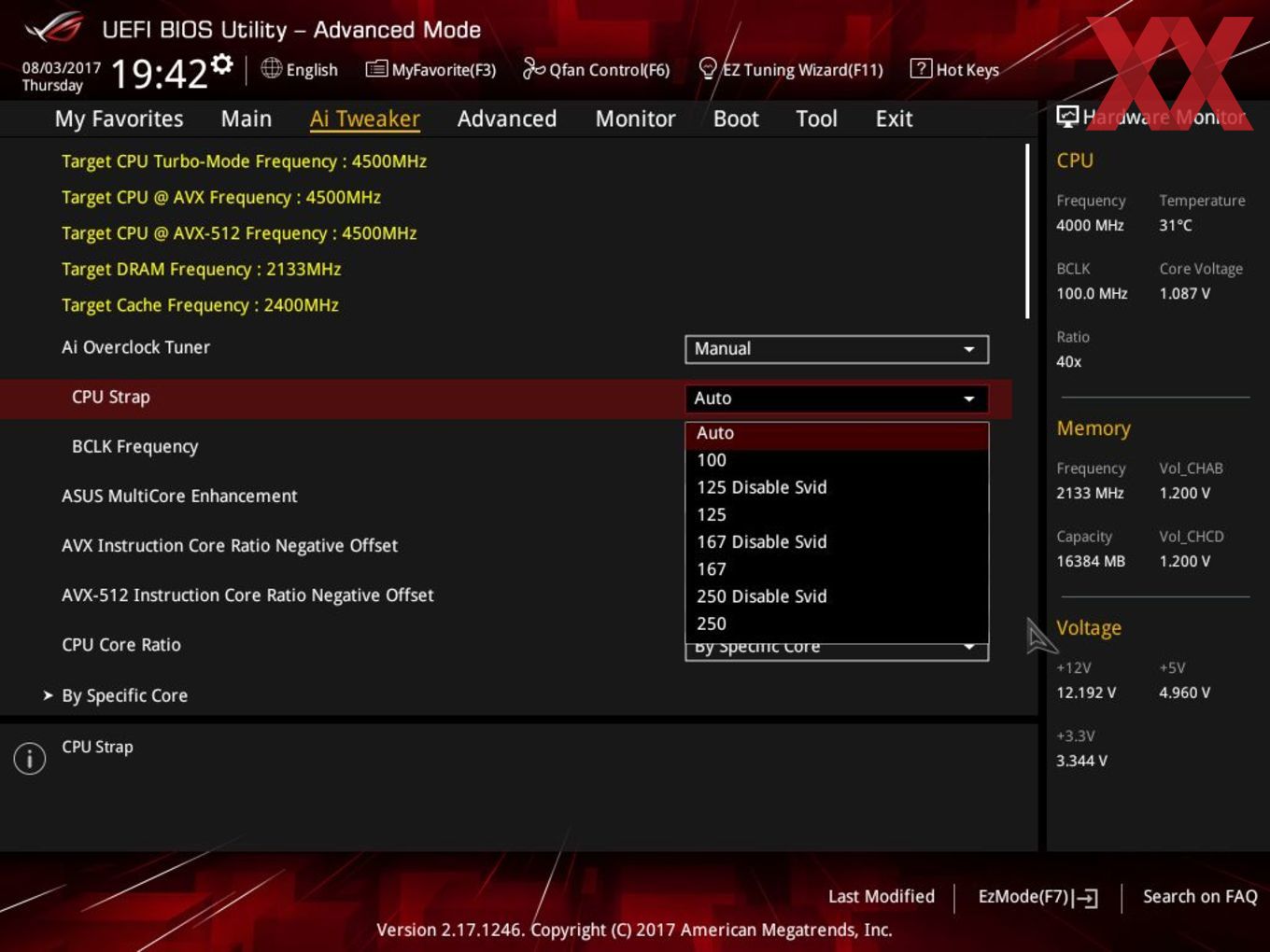Click the EZ Tuning Wizard lightbulb icon
The width and height of the screenshot is (1270, 952).
[708, 68]
